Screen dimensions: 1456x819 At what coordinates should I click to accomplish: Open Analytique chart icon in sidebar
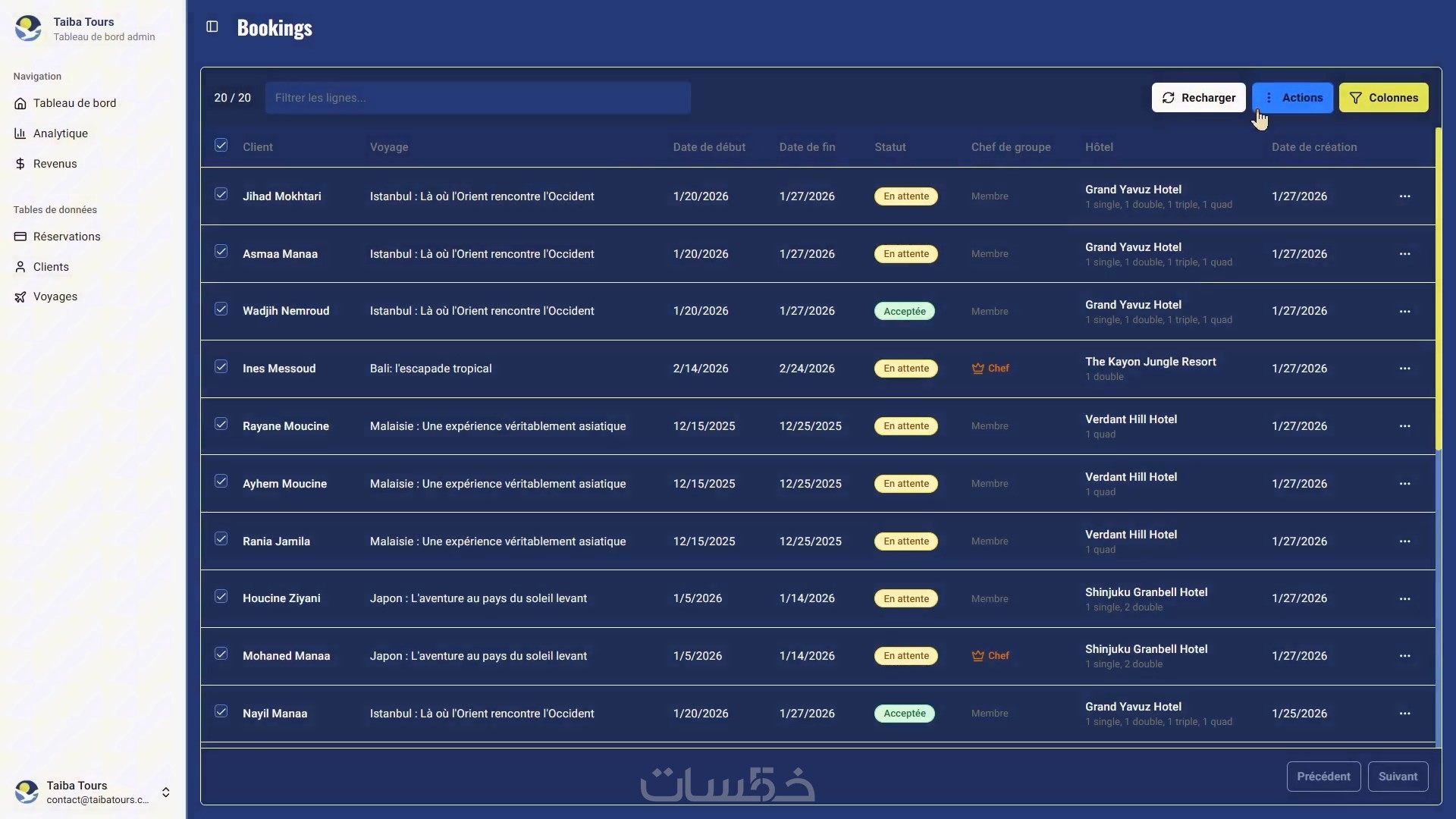click(x=20, y=133)
